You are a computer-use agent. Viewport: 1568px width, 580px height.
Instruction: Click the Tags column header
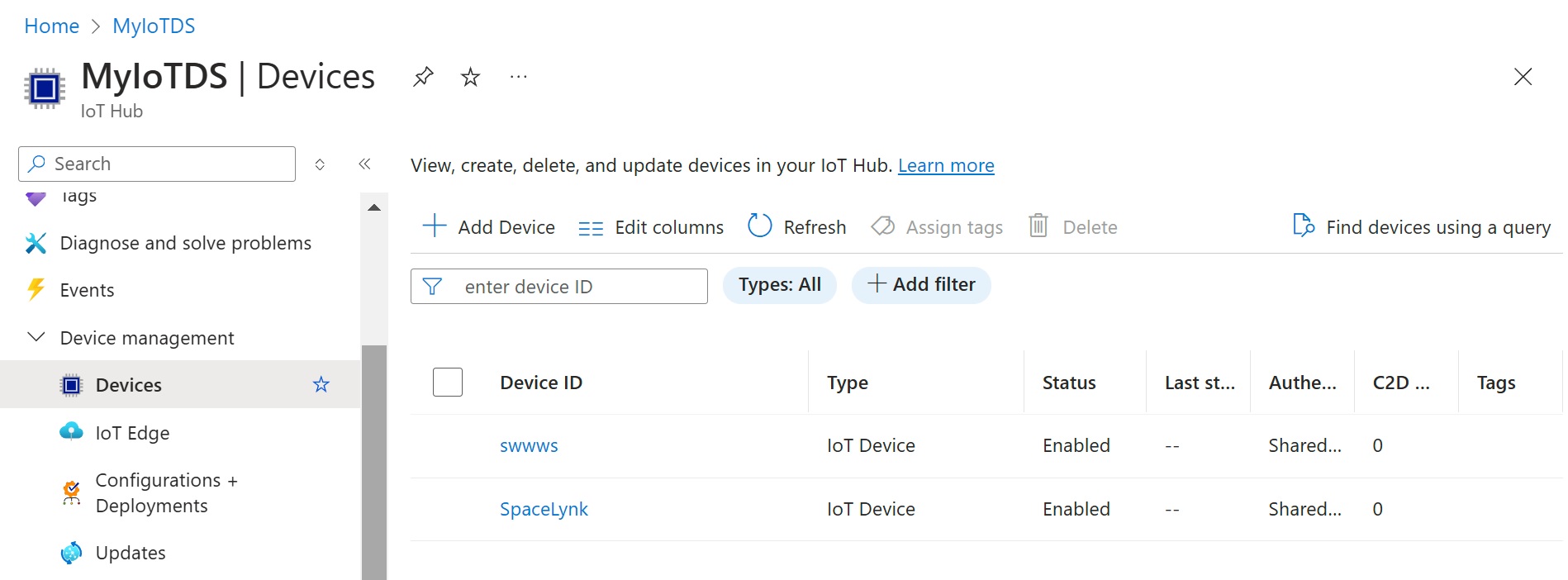click(x=1496, y=383)
